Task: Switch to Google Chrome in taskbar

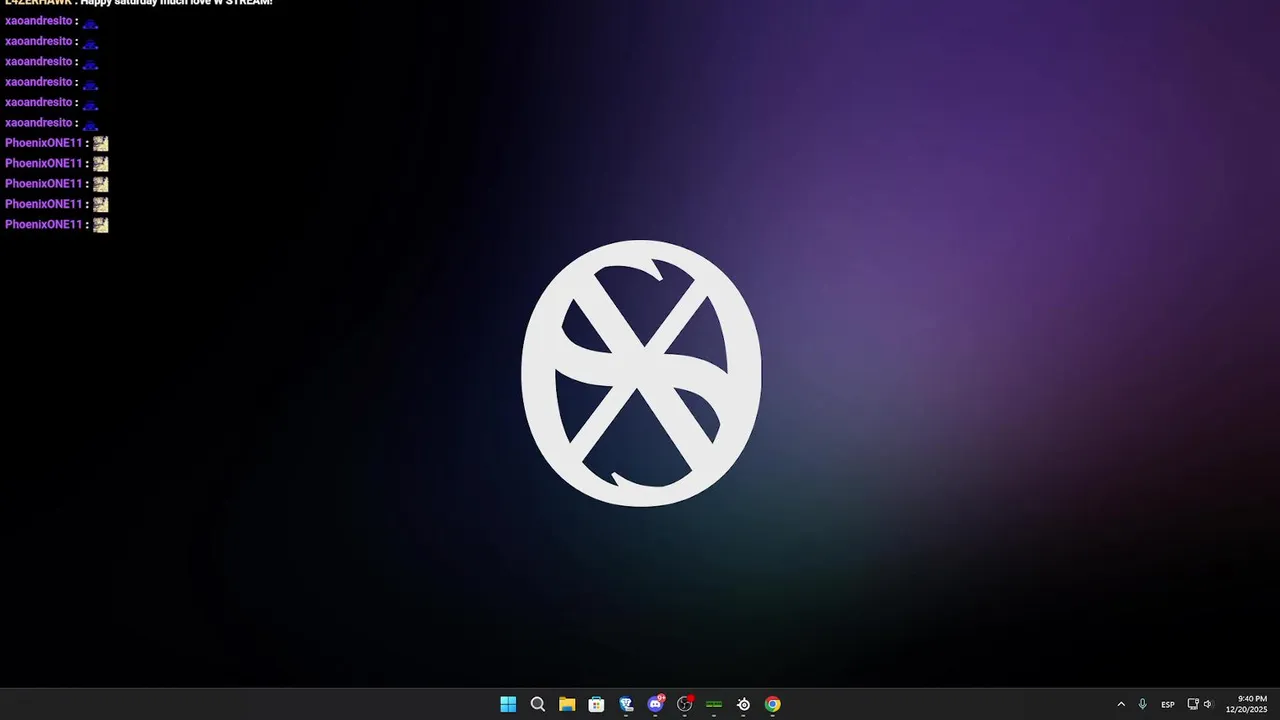Action: pos(772,704)
